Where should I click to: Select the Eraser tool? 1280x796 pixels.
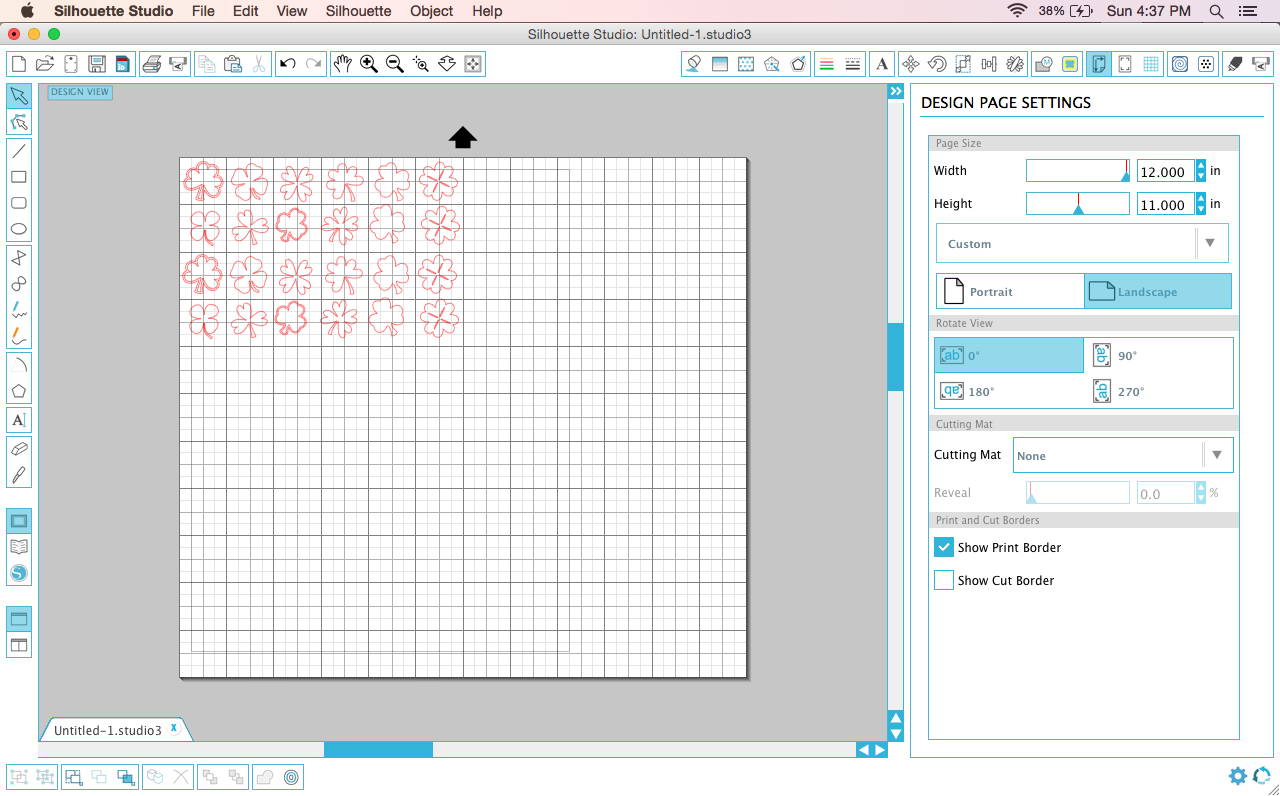19,449
